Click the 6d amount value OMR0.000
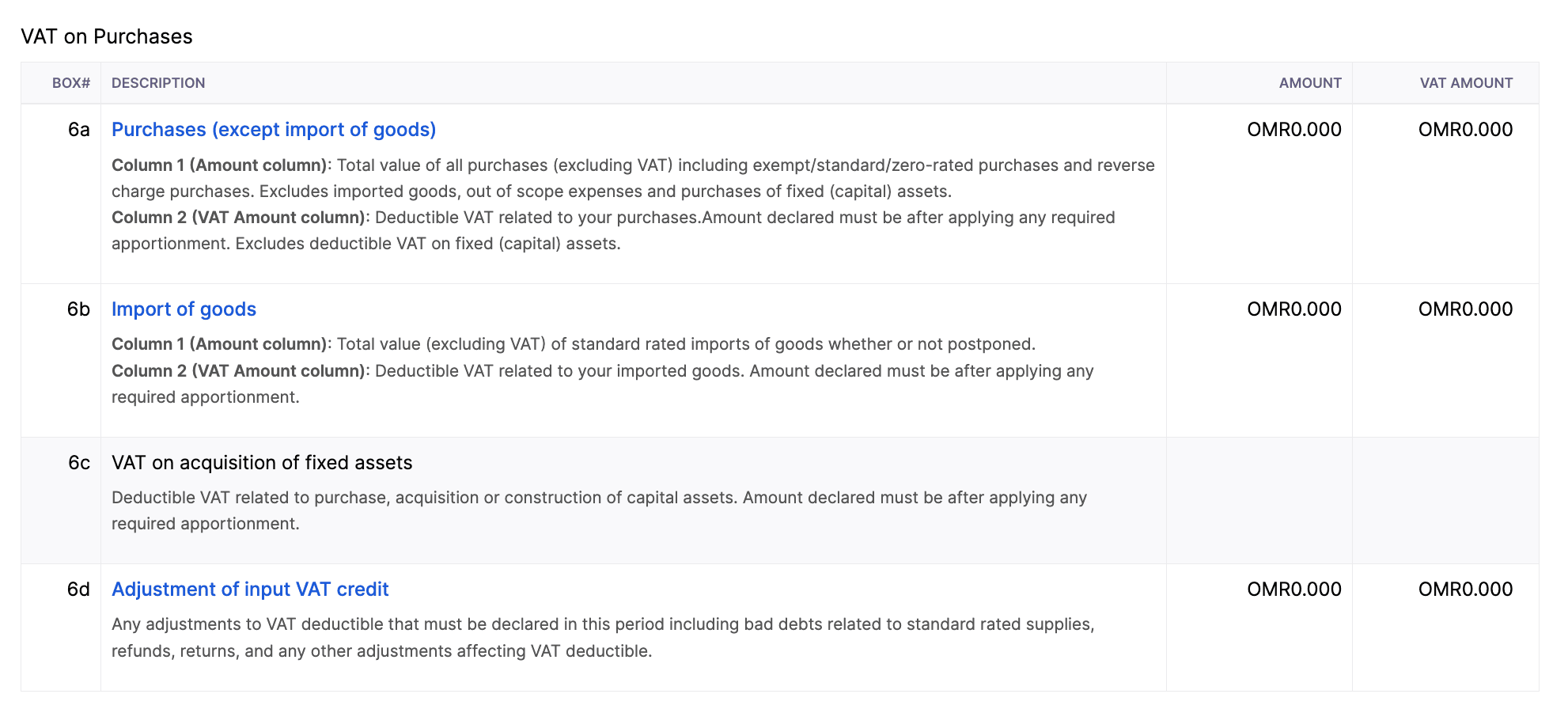Viewport: 1568px width, 728px height. [1294, 590]
